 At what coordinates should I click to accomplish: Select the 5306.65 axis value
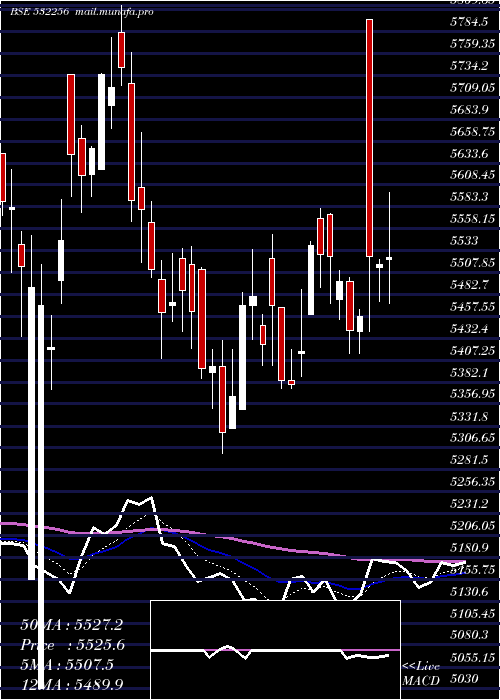pyautogui.click(x=472, y=438)
